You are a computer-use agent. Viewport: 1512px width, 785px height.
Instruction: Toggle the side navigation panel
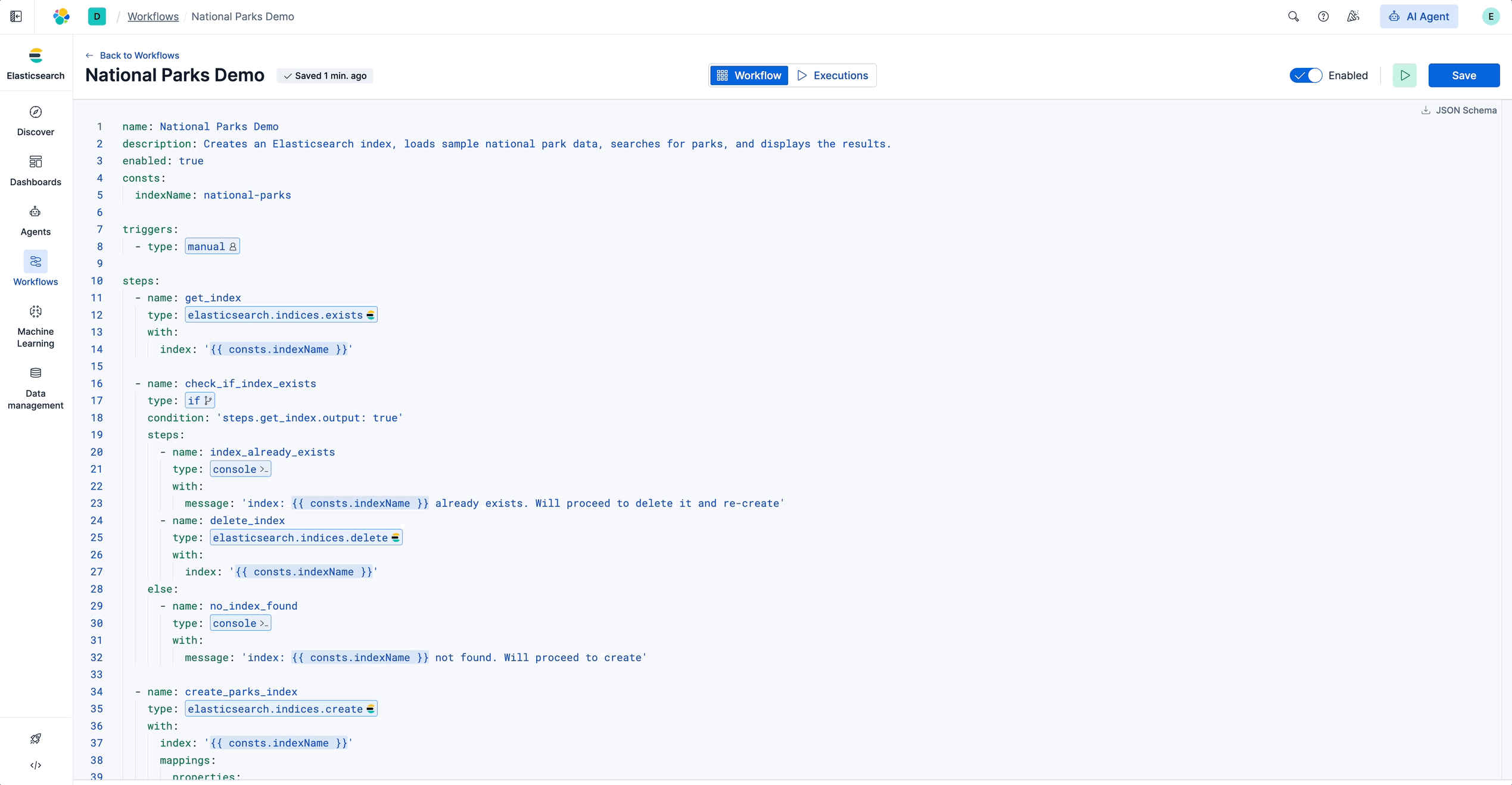click(x=16, y=17)
